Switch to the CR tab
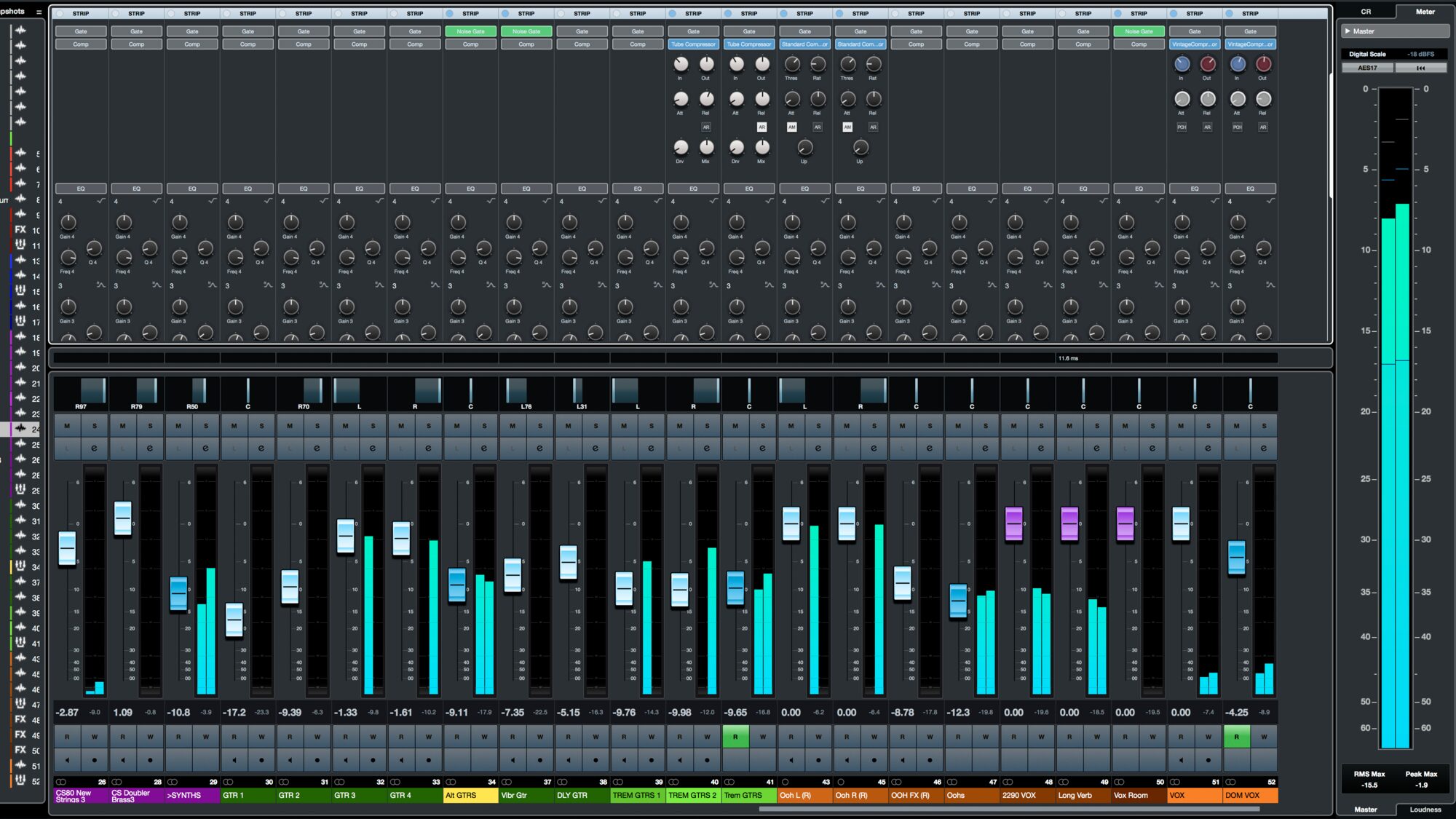The width and height of the screenshot is (1456, 819). (x=1366, y=11)
